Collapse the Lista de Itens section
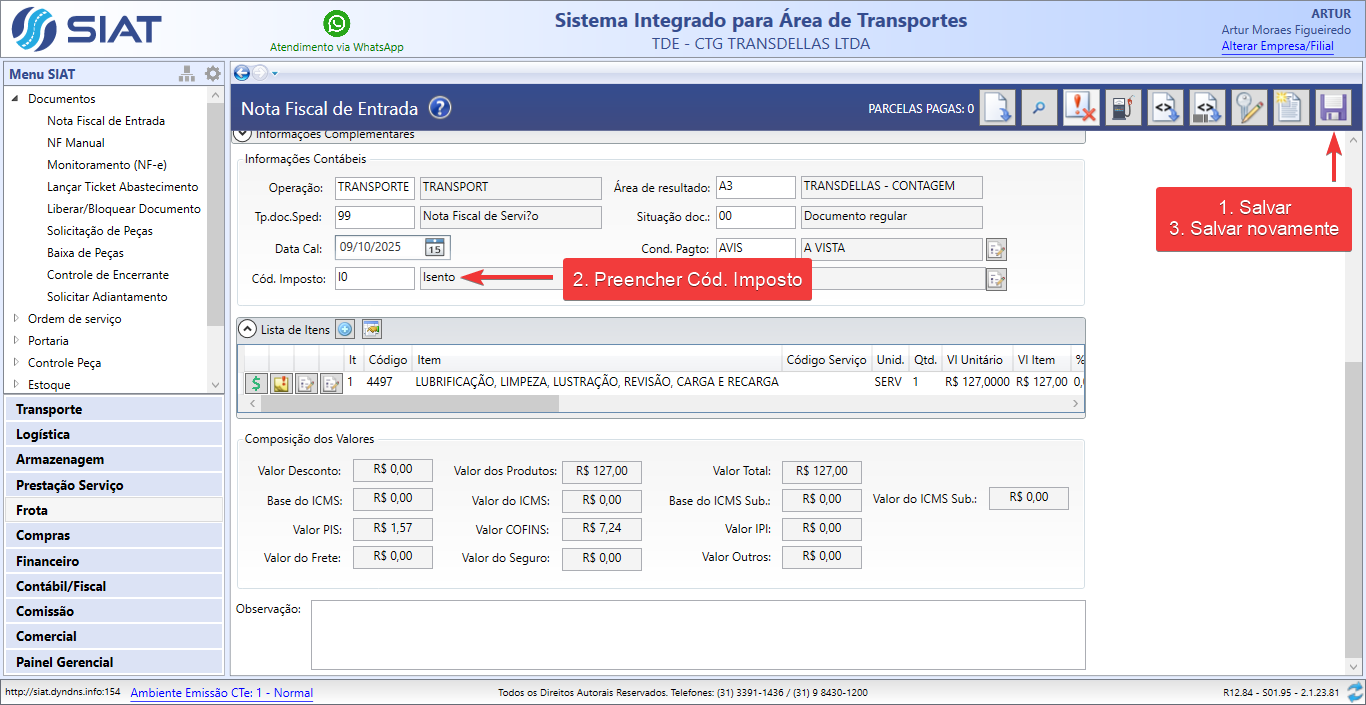The width and height of the screenshot is (1366, 705). point(247,329)
